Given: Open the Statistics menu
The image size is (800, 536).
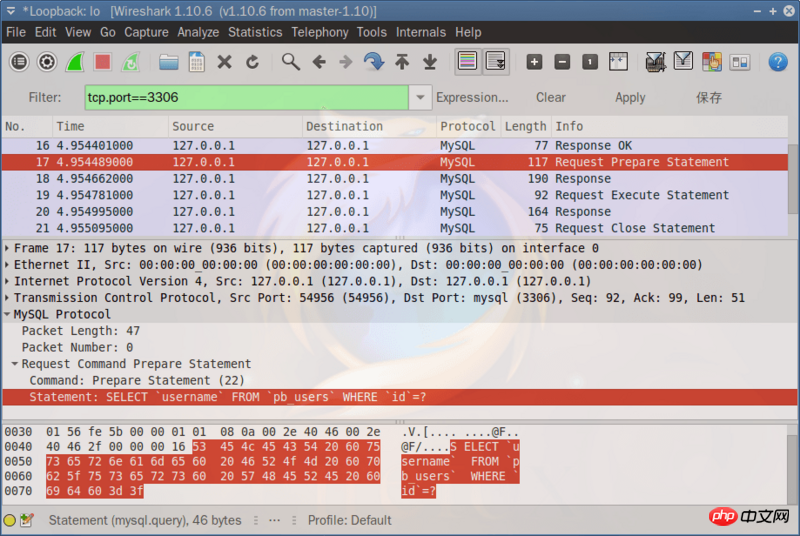Looking at the screenshot, I should pyautogui.click(x=255, y=32).
